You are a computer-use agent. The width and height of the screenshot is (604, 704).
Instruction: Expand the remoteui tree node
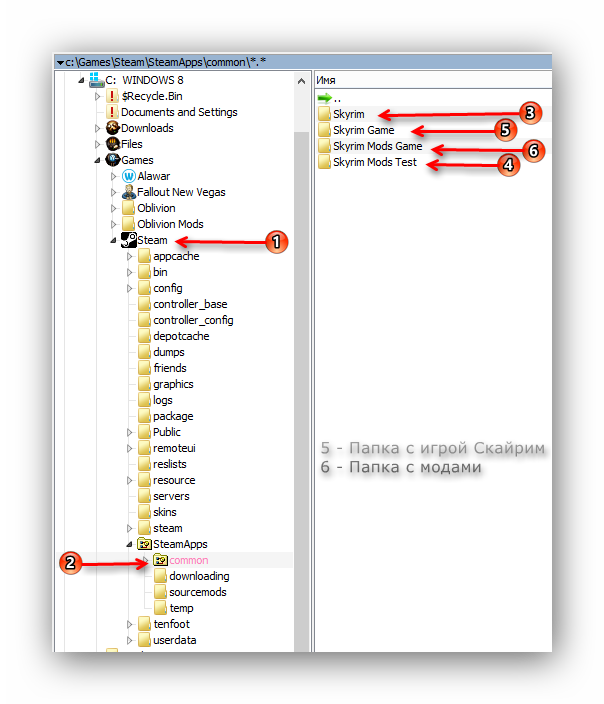point(129,448)
